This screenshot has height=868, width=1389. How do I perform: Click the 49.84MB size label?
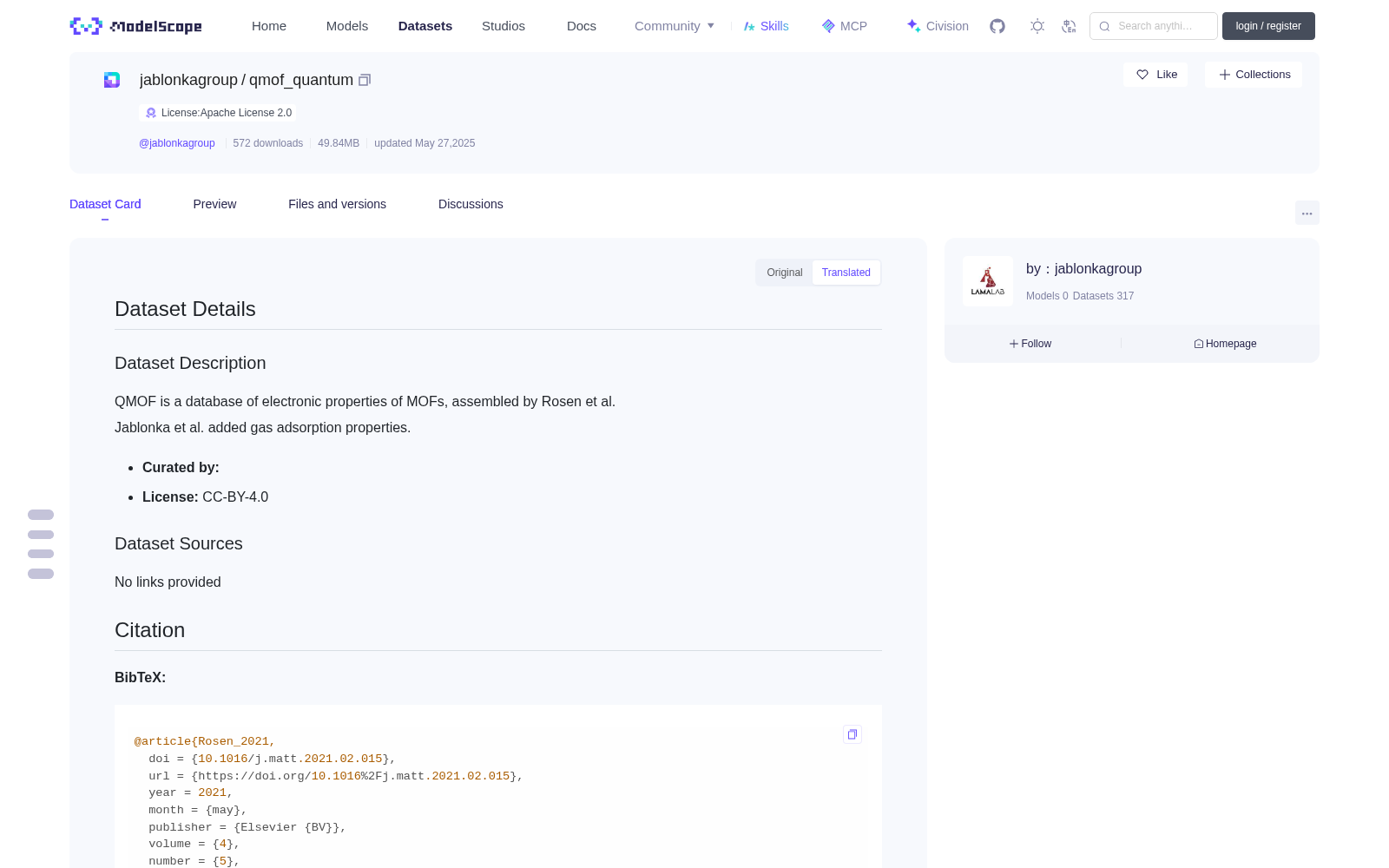[x=339, y=143]
